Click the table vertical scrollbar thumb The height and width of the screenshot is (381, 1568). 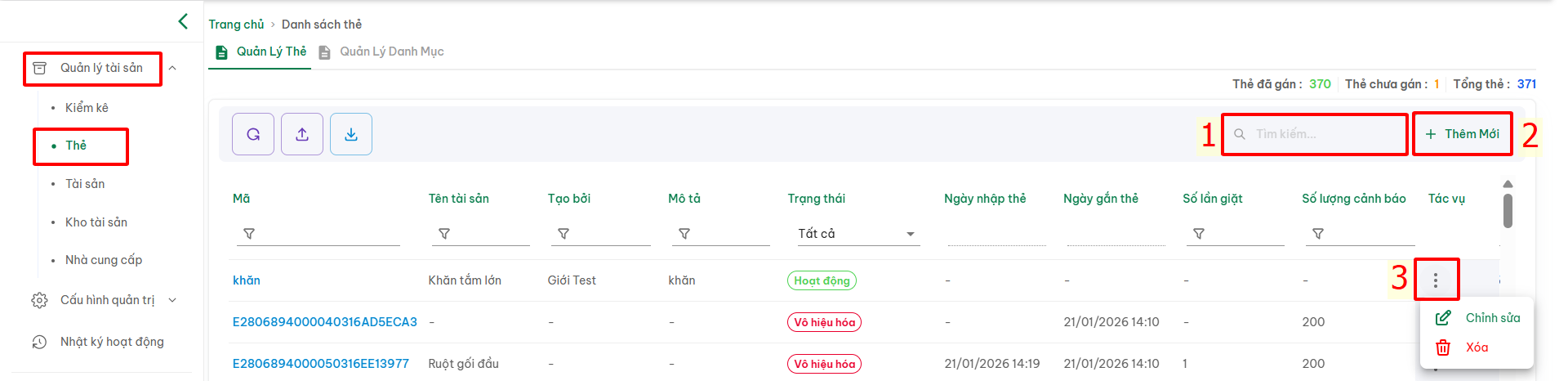point(1508,210)
